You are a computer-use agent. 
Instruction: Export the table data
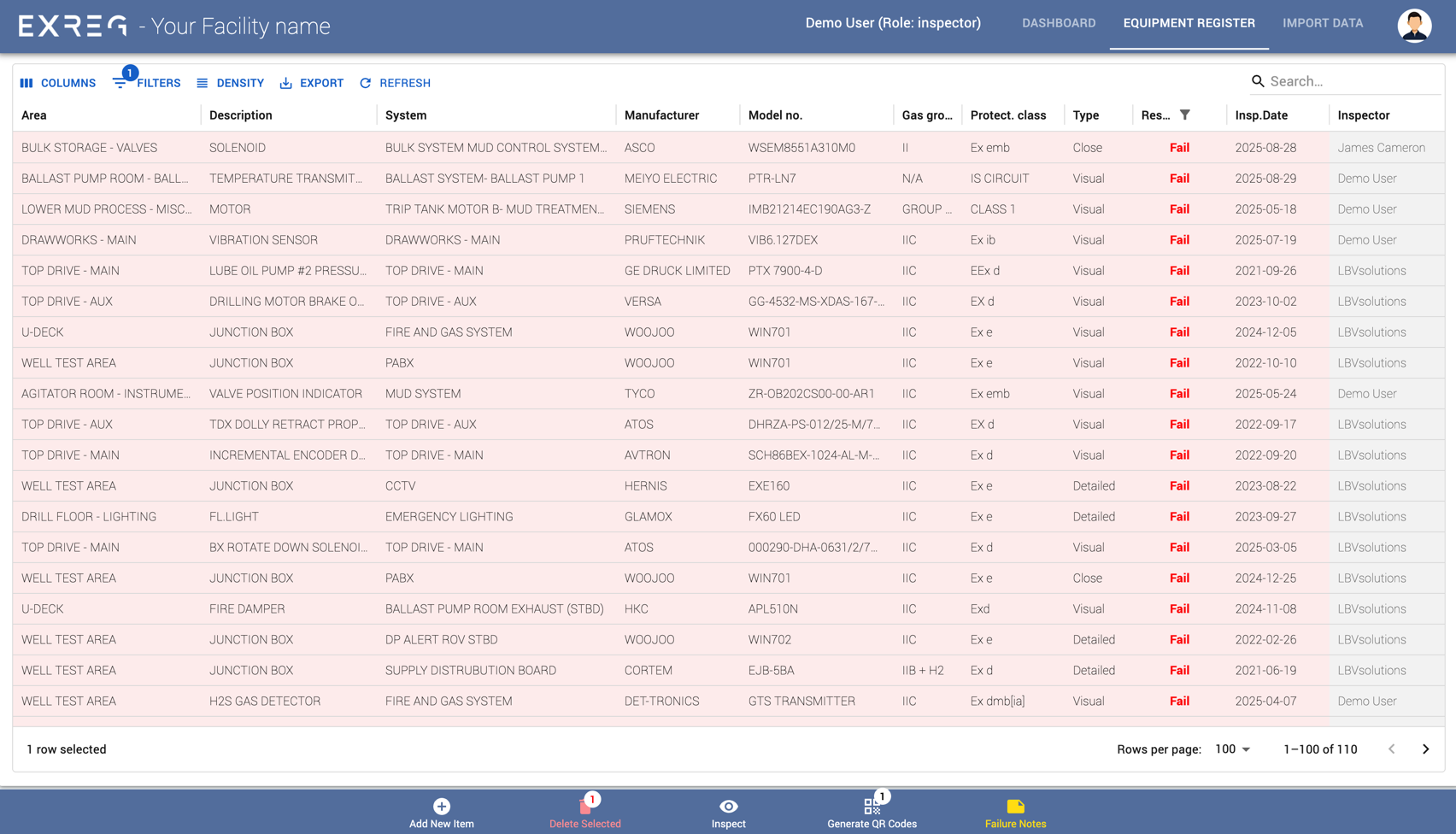[312, 83]
